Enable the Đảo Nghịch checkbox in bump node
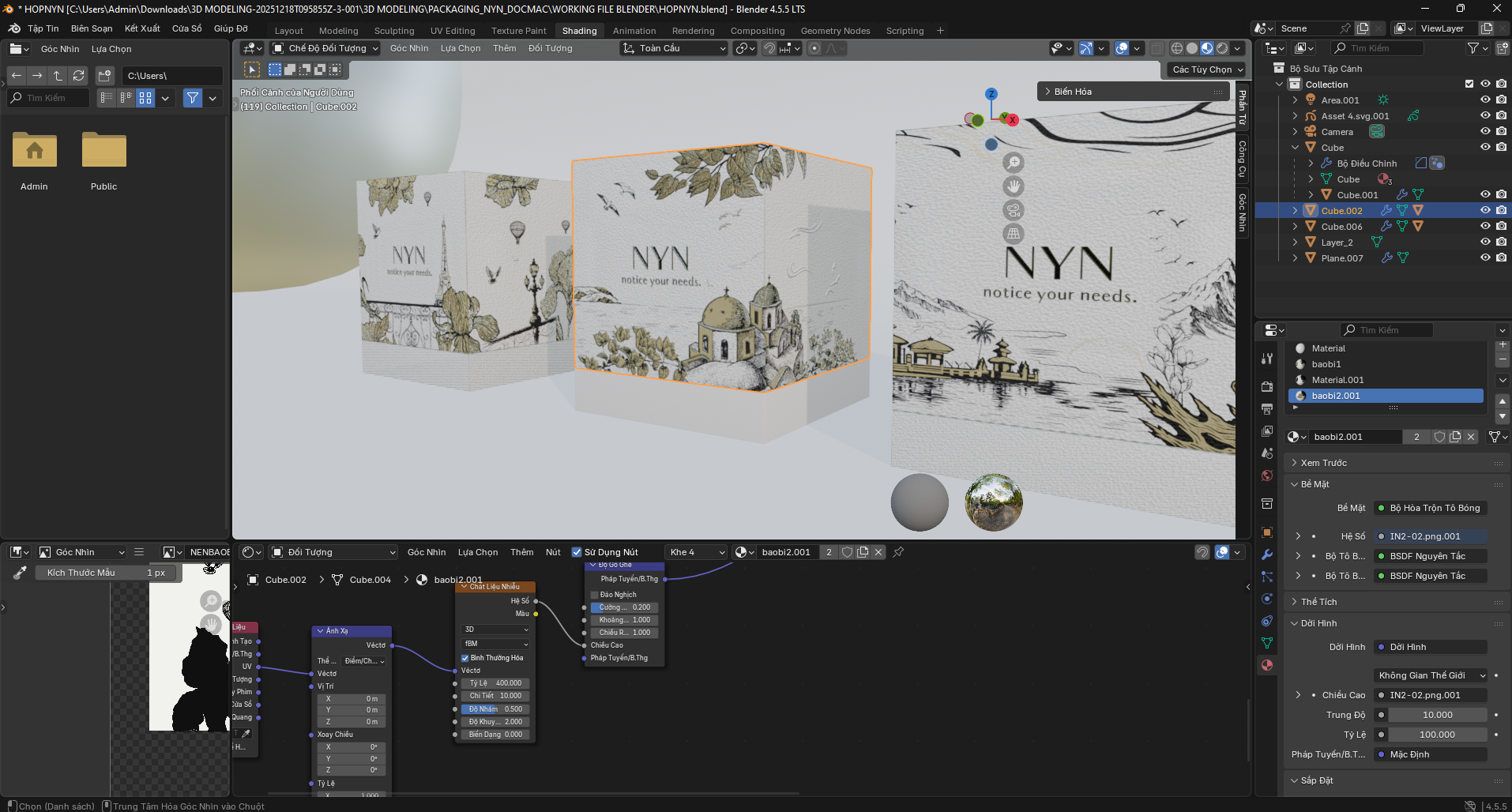Image resolution: width=1512 pixels, height=812 pixels. click(595, 595)
